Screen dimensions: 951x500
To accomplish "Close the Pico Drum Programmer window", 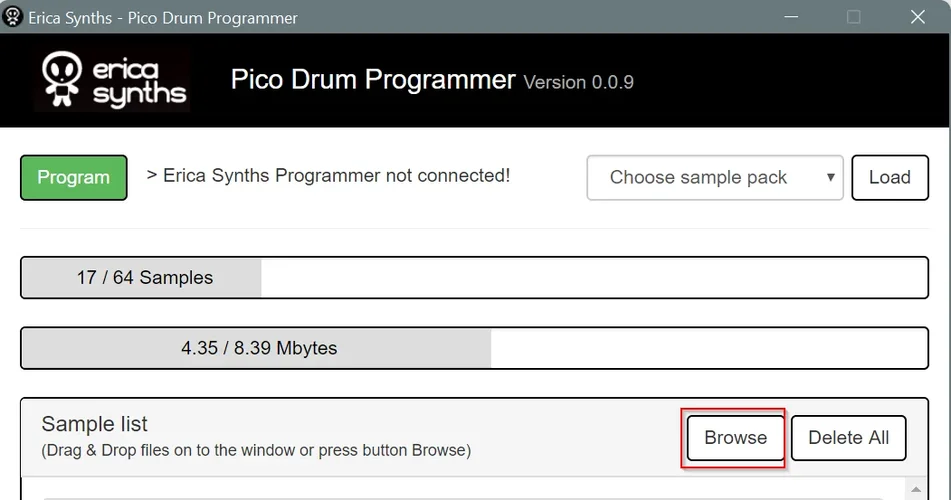I will [918, 17].
